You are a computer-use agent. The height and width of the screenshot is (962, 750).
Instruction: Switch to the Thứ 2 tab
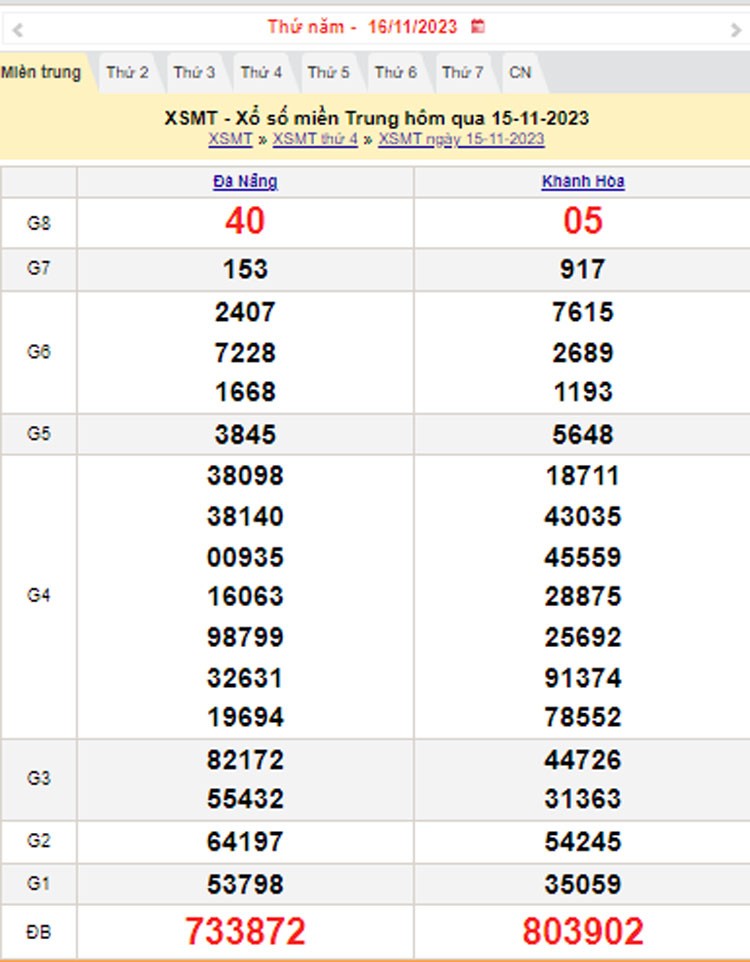[127, 72]
